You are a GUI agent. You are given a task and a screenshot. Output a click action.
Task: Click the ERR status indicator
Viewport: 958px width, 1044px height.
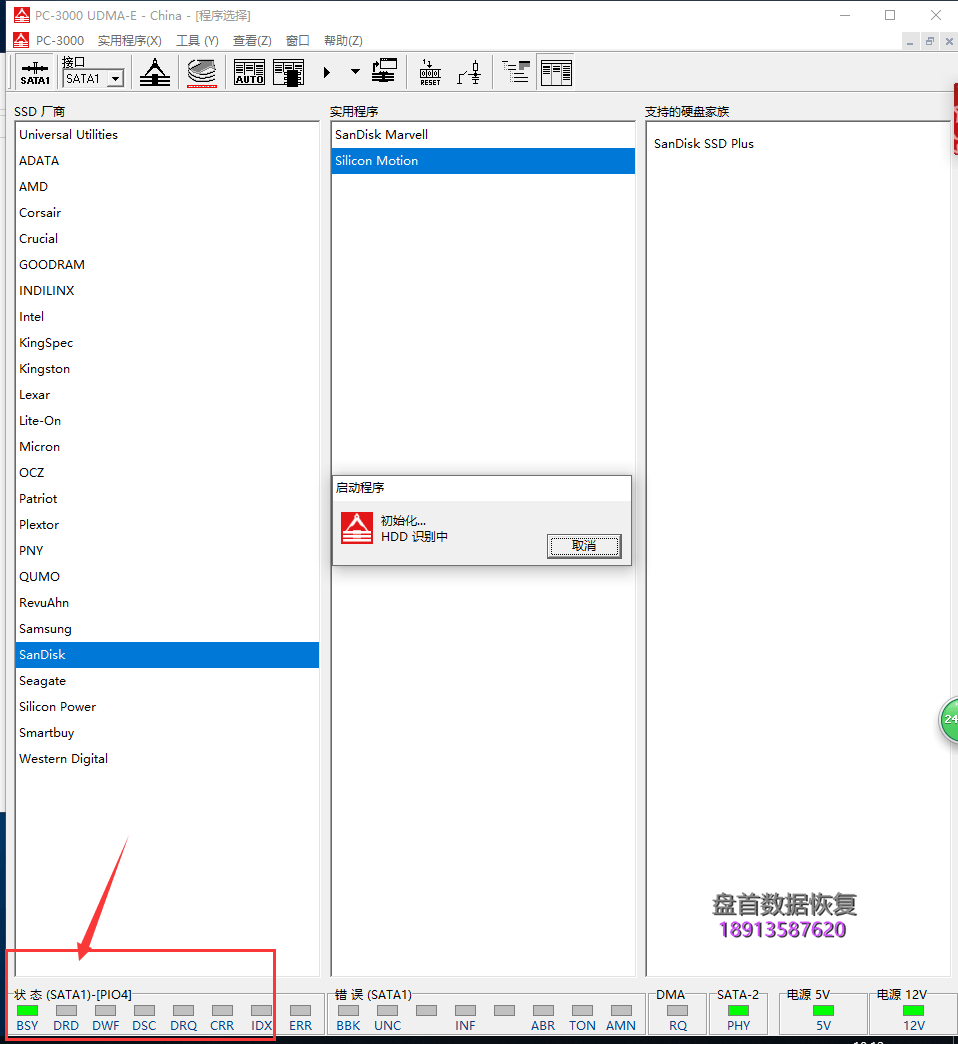[x=300, y=1010]
